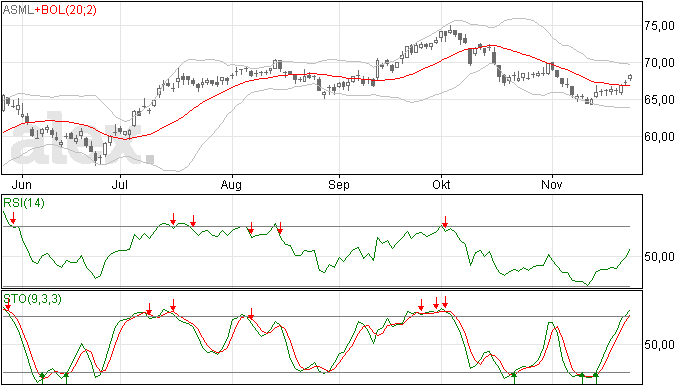The height and width of the screenshot is (387, 690).
Task: Select the Jul month label
Action: 119,184
